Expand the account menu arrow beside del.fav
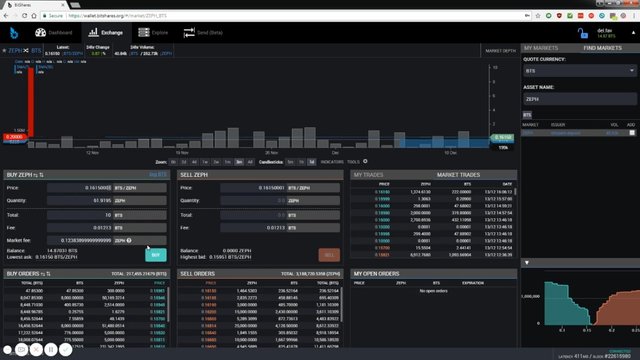 (633, 33)
